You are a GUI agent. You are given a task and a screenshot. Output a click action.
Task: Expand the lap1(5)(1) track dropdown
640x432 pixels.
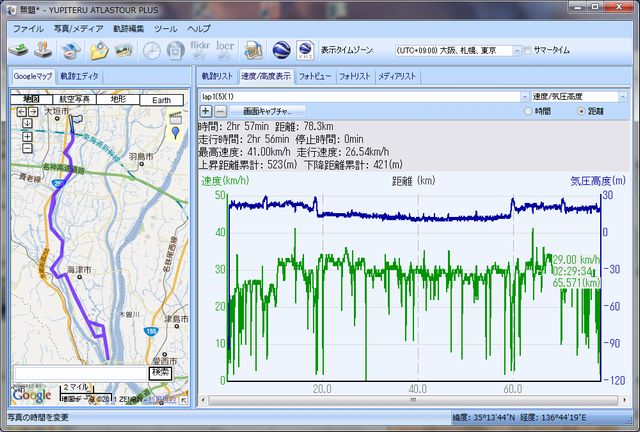point(524,97)
